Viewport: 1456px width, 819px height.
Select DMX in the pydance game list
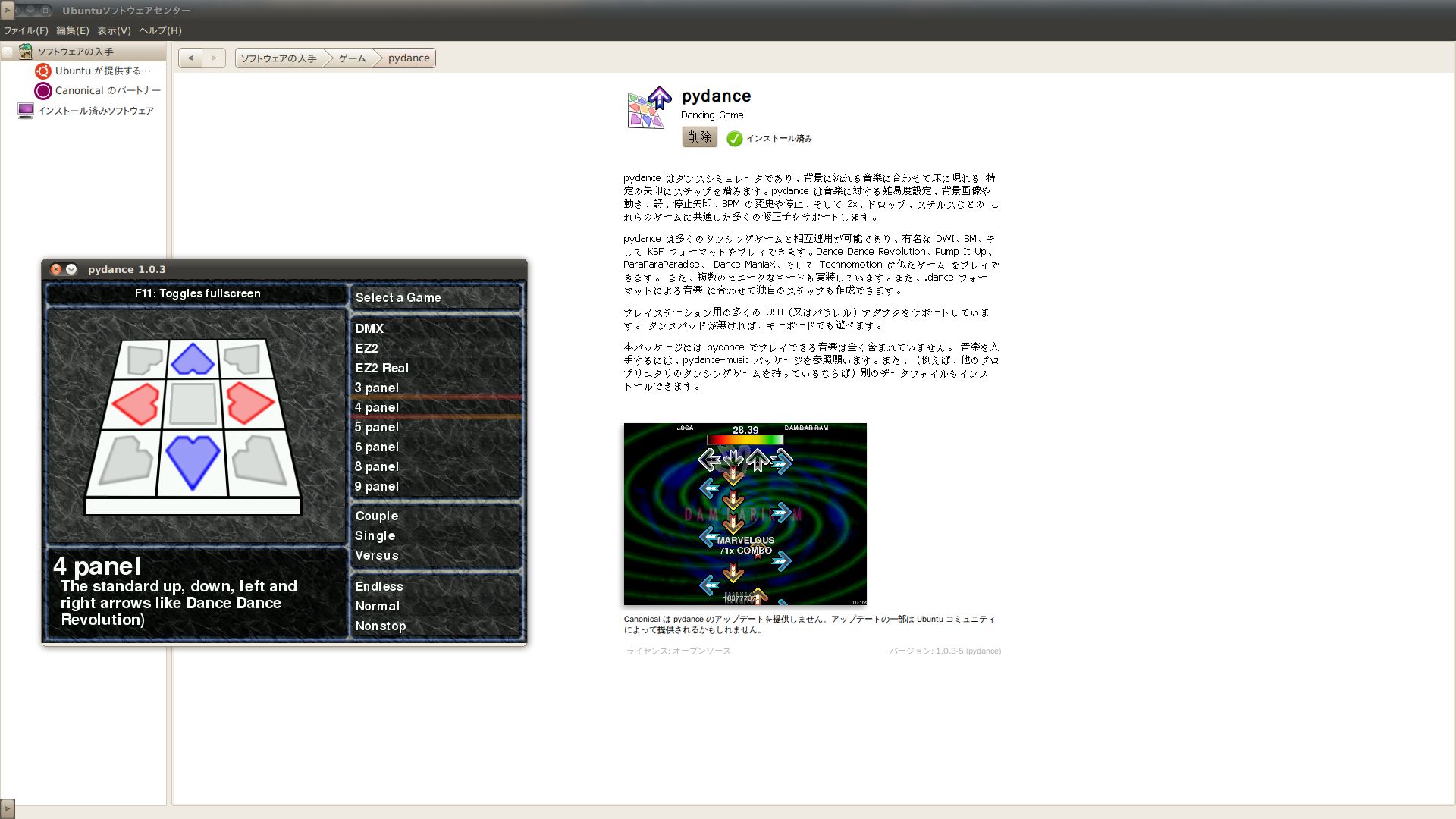click(x=369, y=328)
